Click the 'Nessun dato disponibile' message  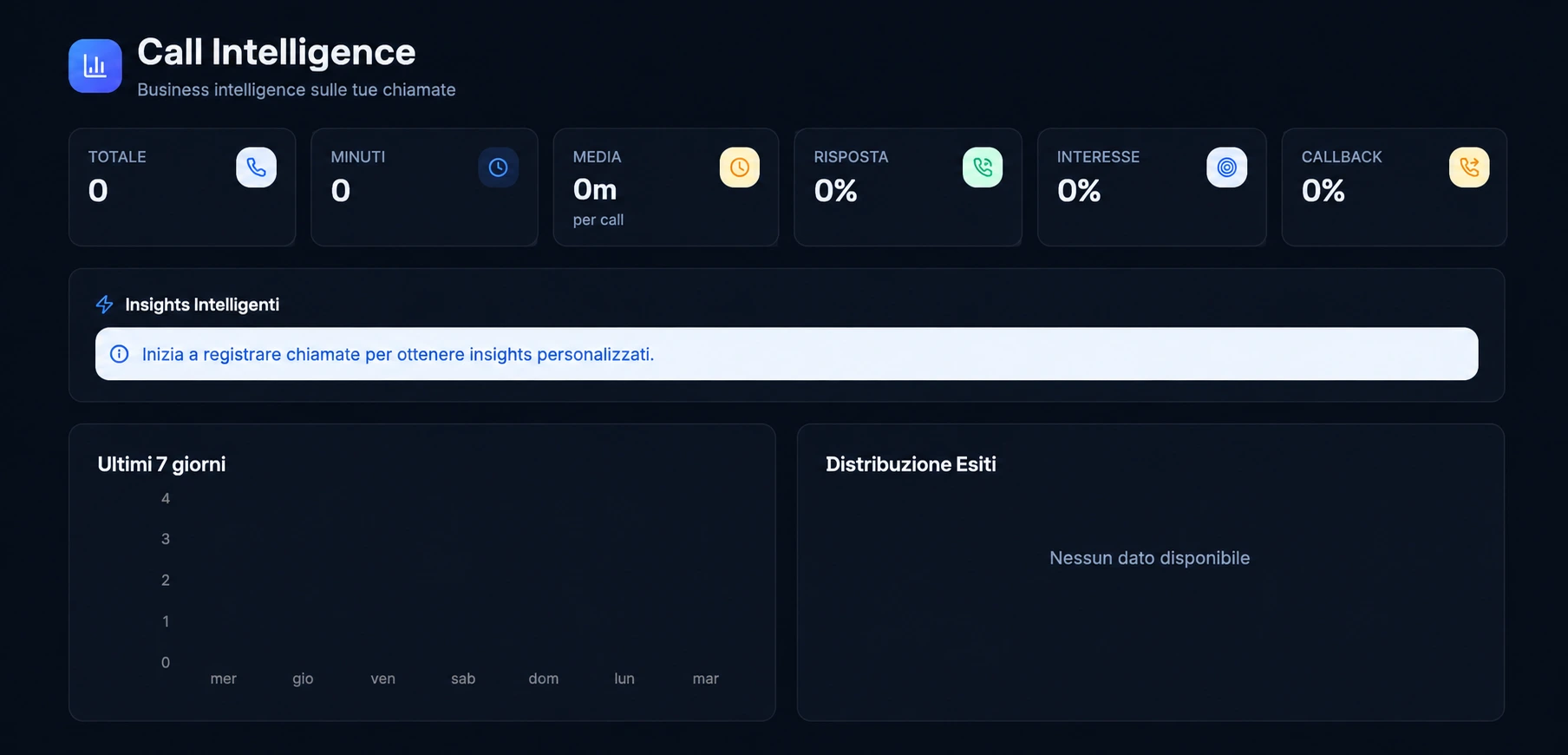pyautogui.click(x=1150, y=558)
